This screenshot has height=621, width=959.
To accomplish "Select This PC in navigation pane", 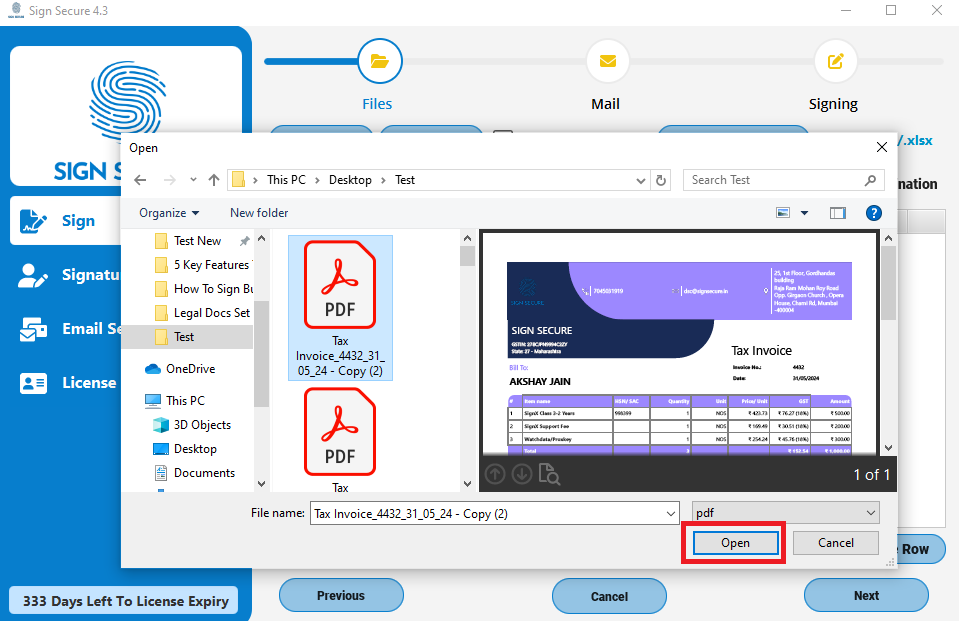I will tap(175, 401).
